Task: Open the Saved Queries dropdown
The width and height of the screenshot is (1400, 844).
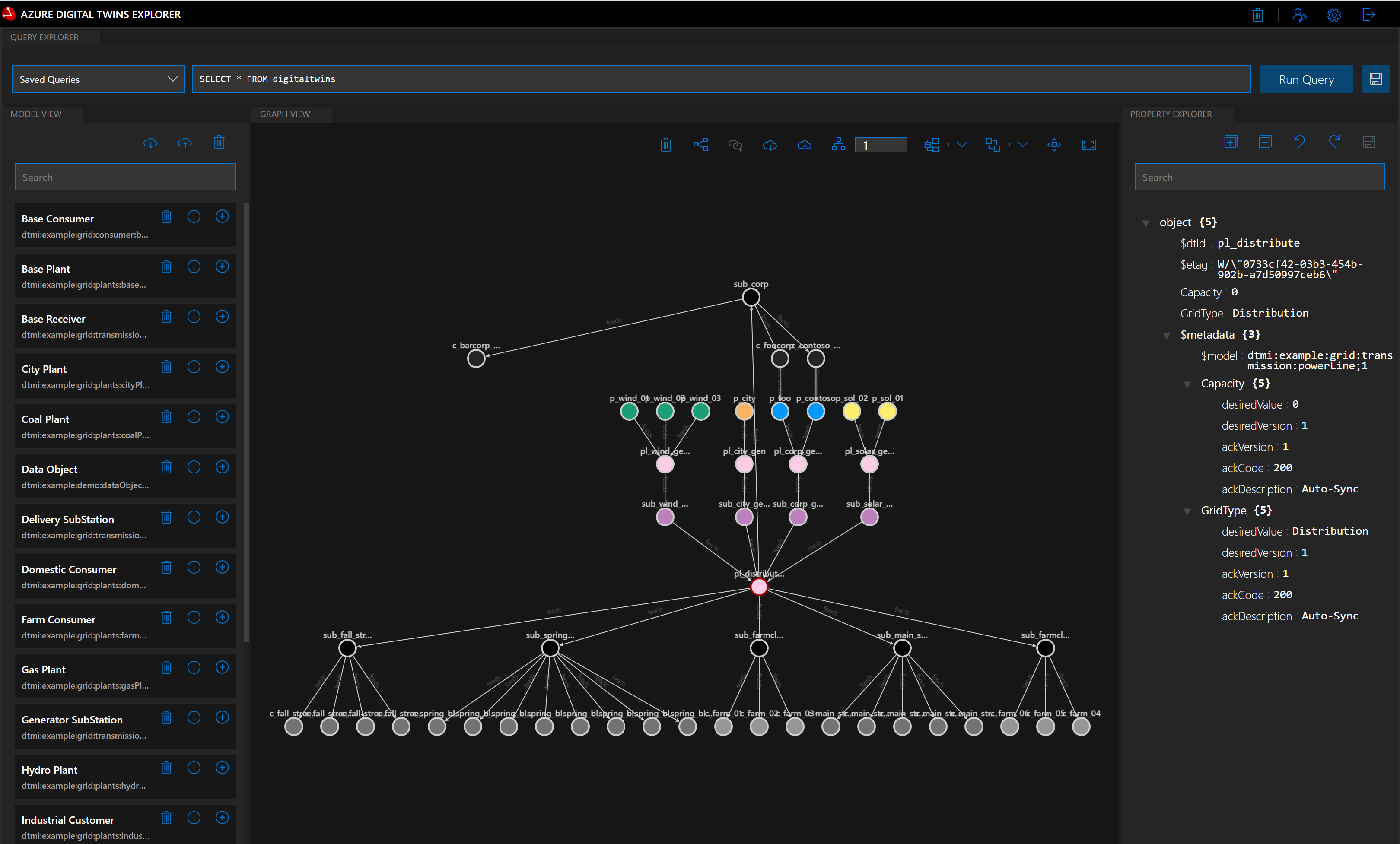Action: coord(98,79)
